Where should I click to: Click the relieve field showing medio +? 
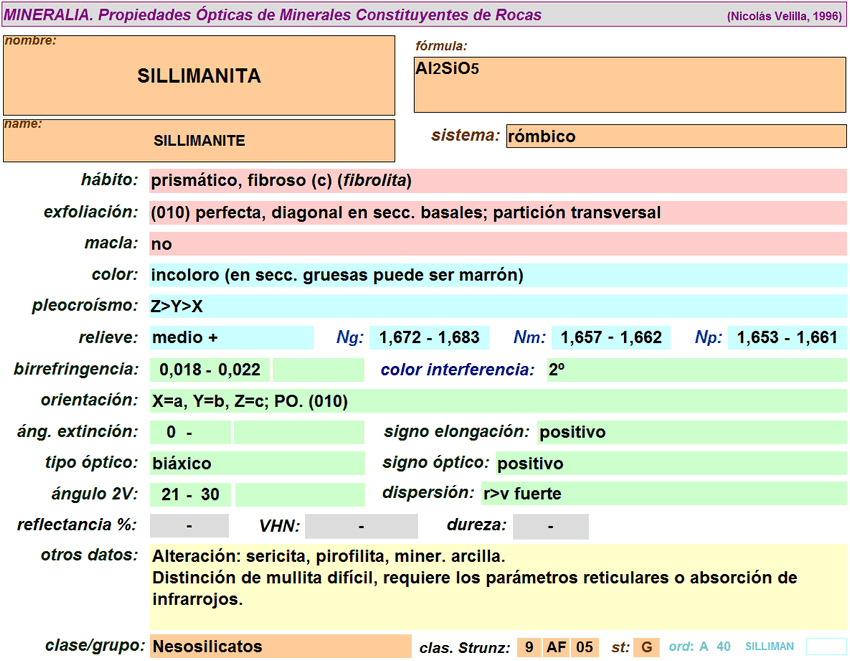click(231, 338)
